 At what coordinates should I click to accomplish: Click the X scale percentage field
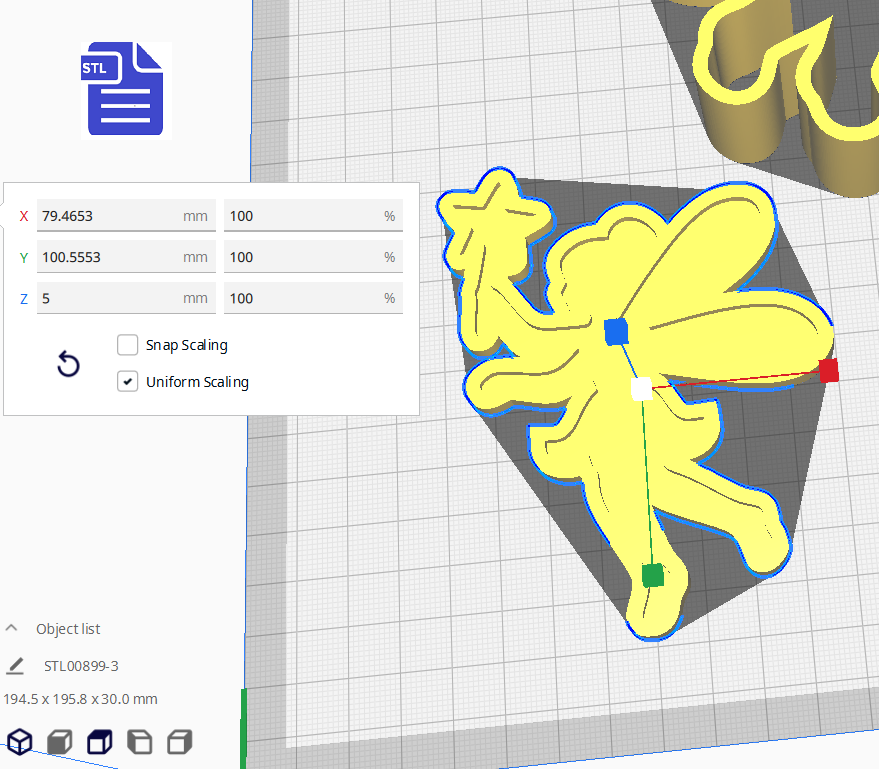300,216
